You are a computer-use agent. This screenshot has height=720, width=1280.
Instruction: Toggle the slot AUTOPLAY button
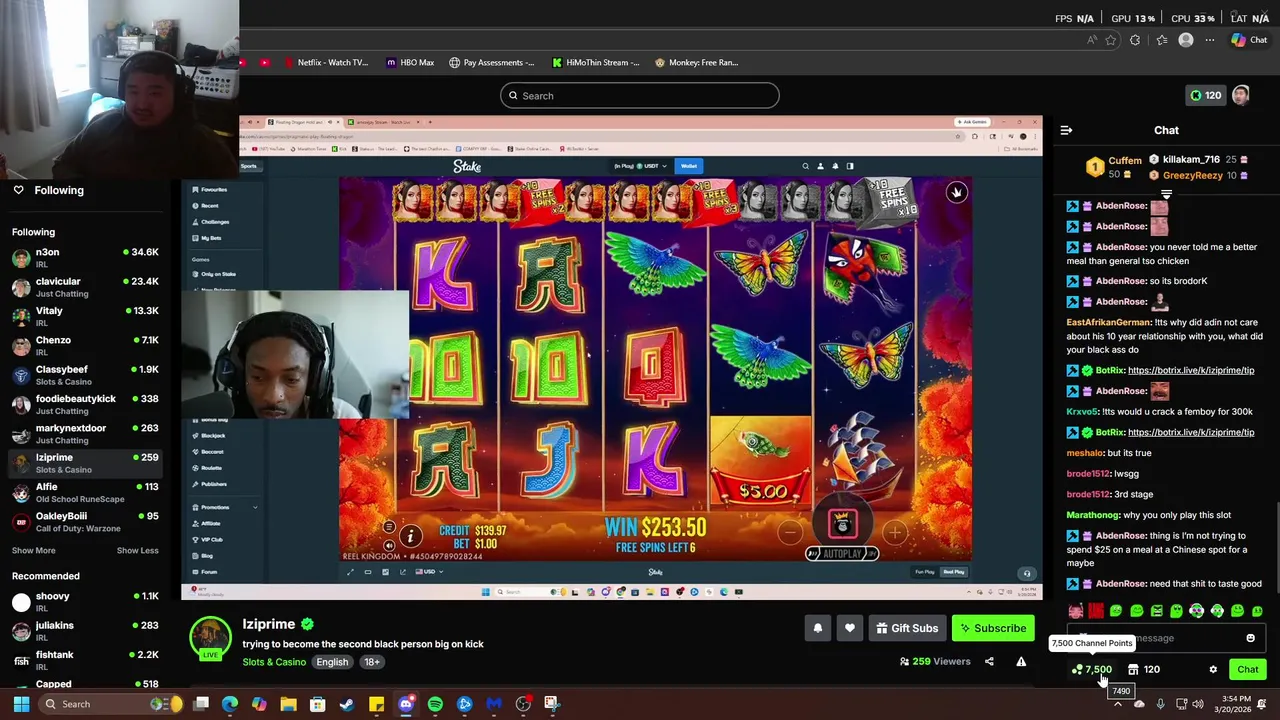point(842,553)
